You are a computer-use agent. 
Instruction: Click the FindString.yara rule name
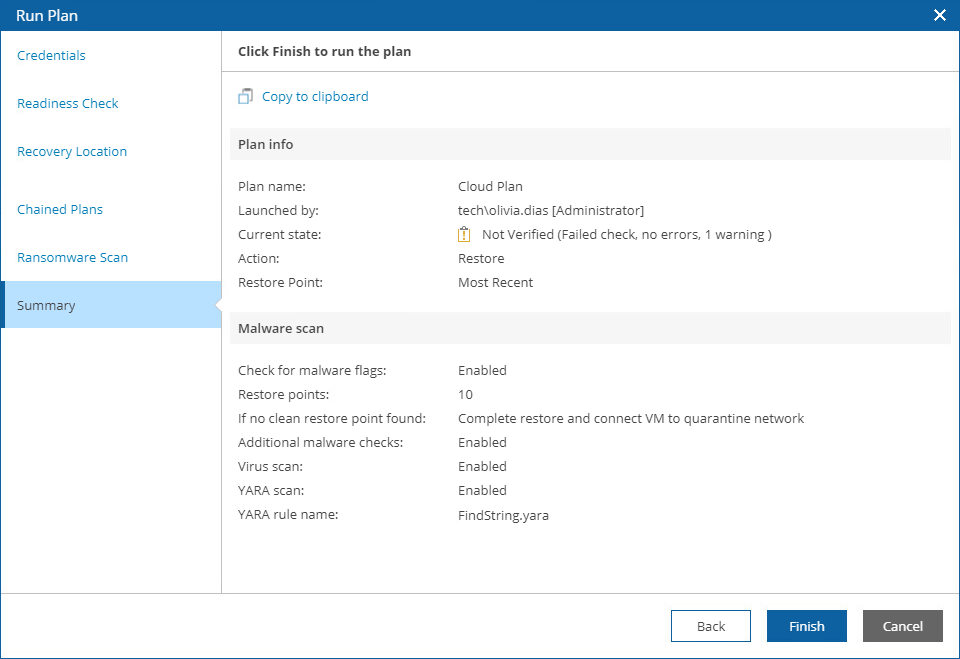click(503, 515)
